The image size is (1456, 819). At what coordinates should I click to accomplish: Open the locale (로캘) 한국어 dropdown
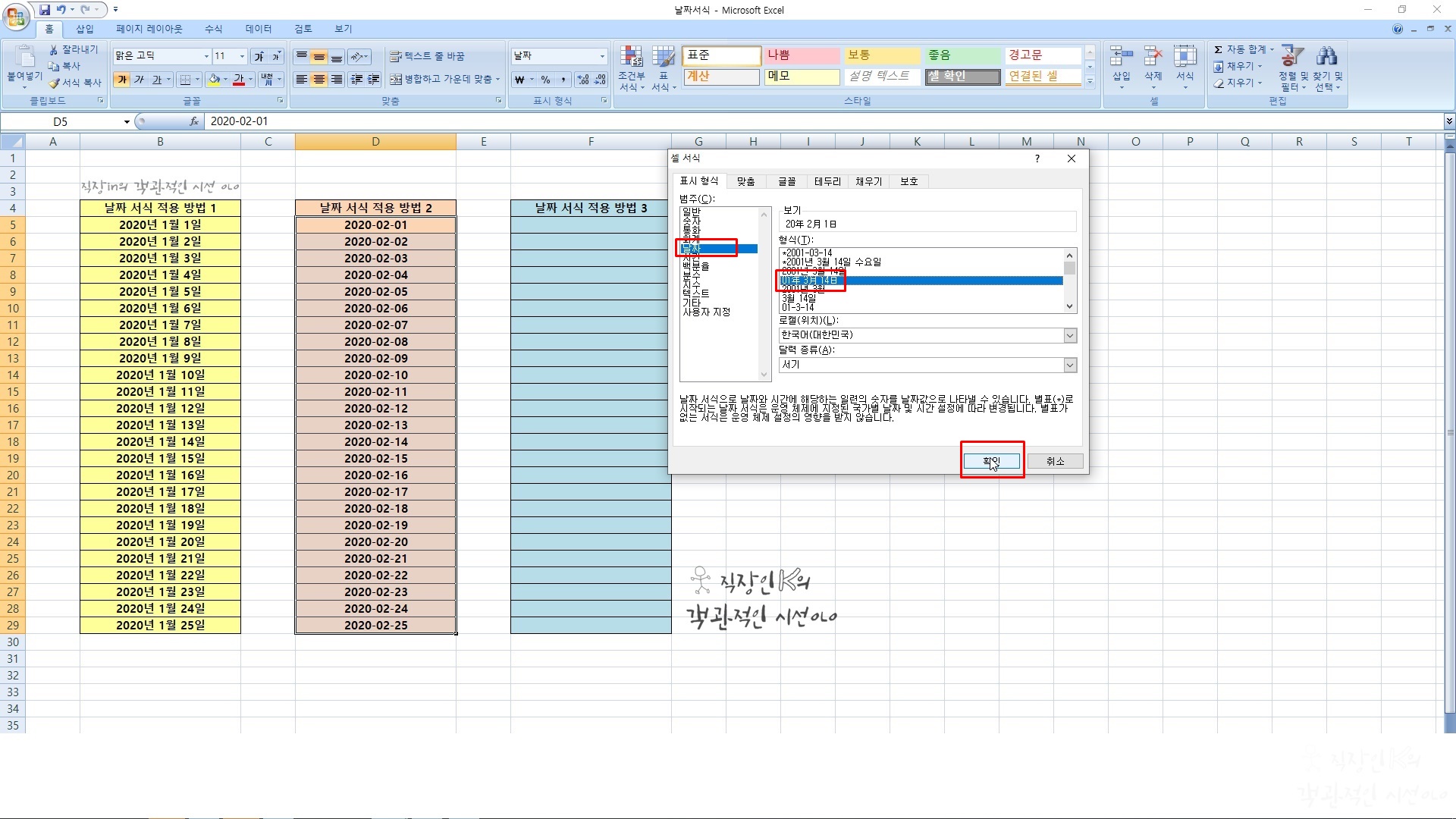[1069, 336]
